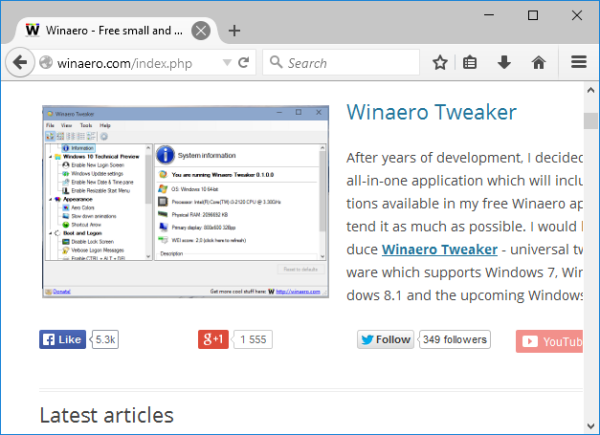600x435 pixels.
Task: Close the browser window
Action: [x=577, y=15]
